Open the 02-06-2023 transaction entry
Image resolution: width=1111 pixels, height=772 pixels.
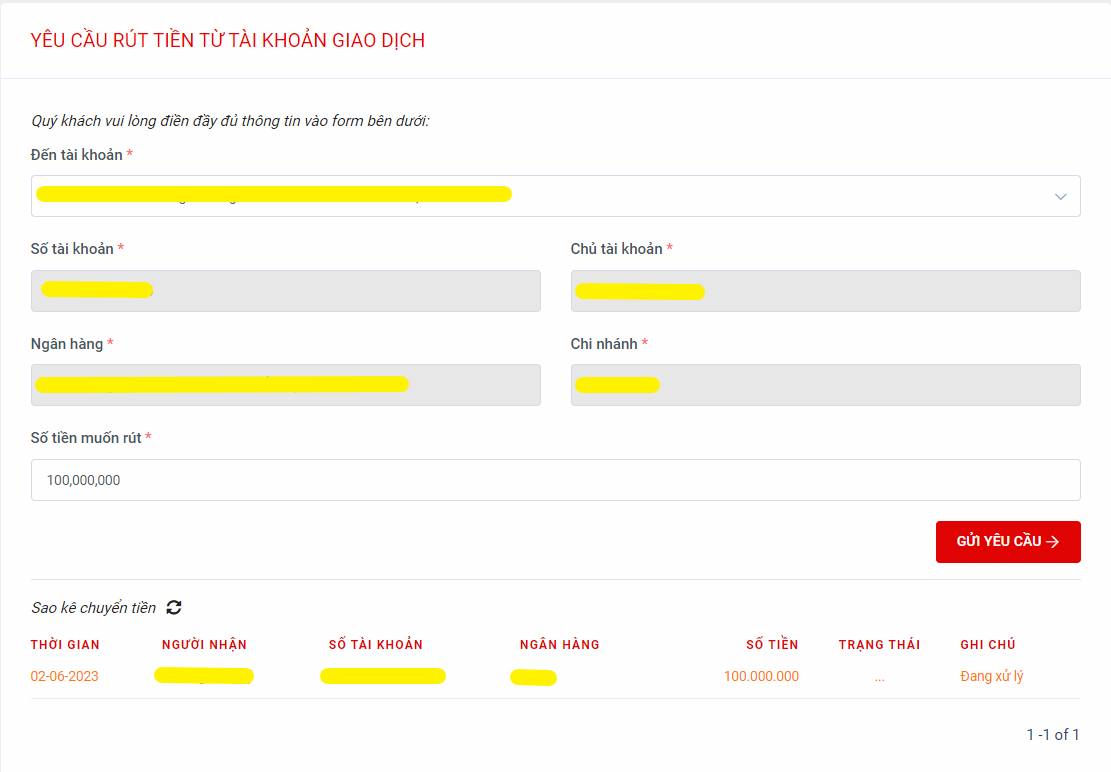65,677
